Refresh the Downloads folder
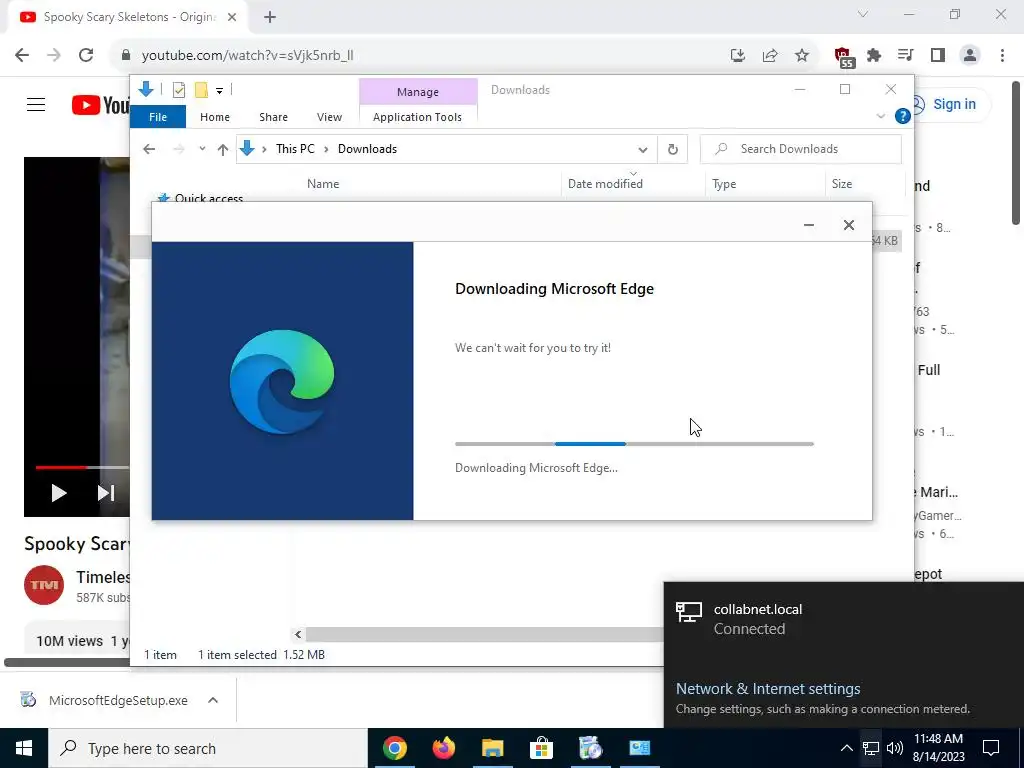The image size is (1024, 768). point(673,150)
